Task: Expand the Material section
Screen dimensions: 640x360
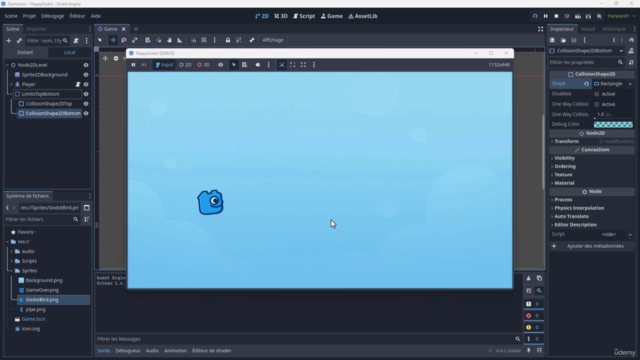Action: tap(564, 183)
